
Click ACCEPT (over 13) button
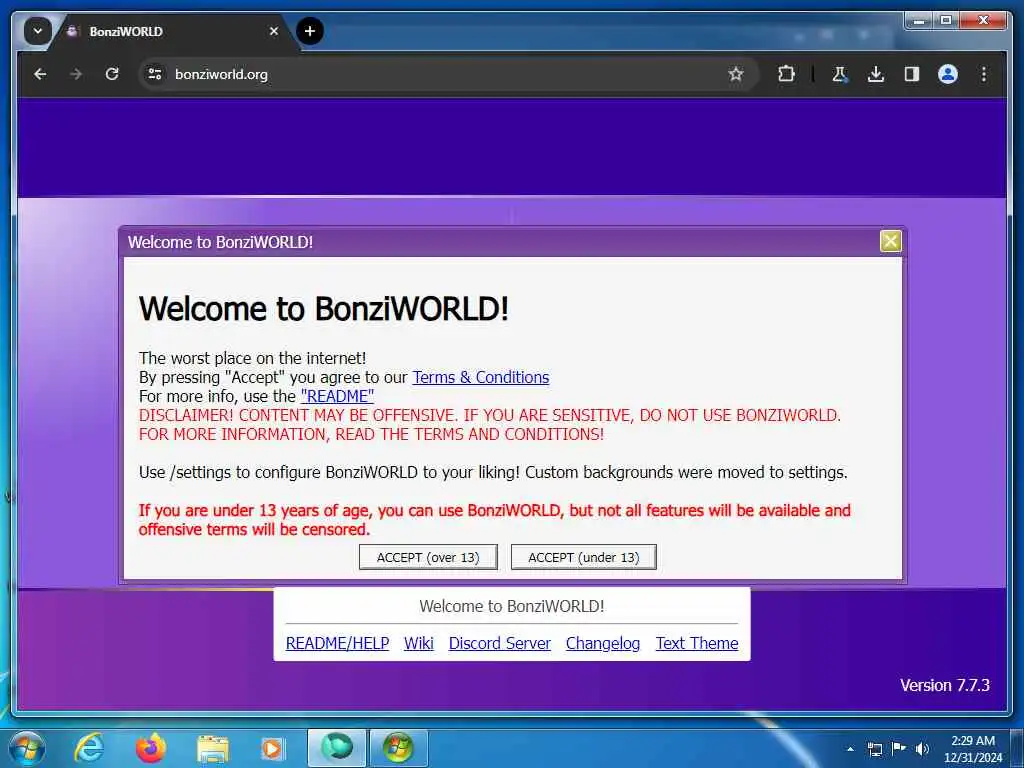(428, 557)
